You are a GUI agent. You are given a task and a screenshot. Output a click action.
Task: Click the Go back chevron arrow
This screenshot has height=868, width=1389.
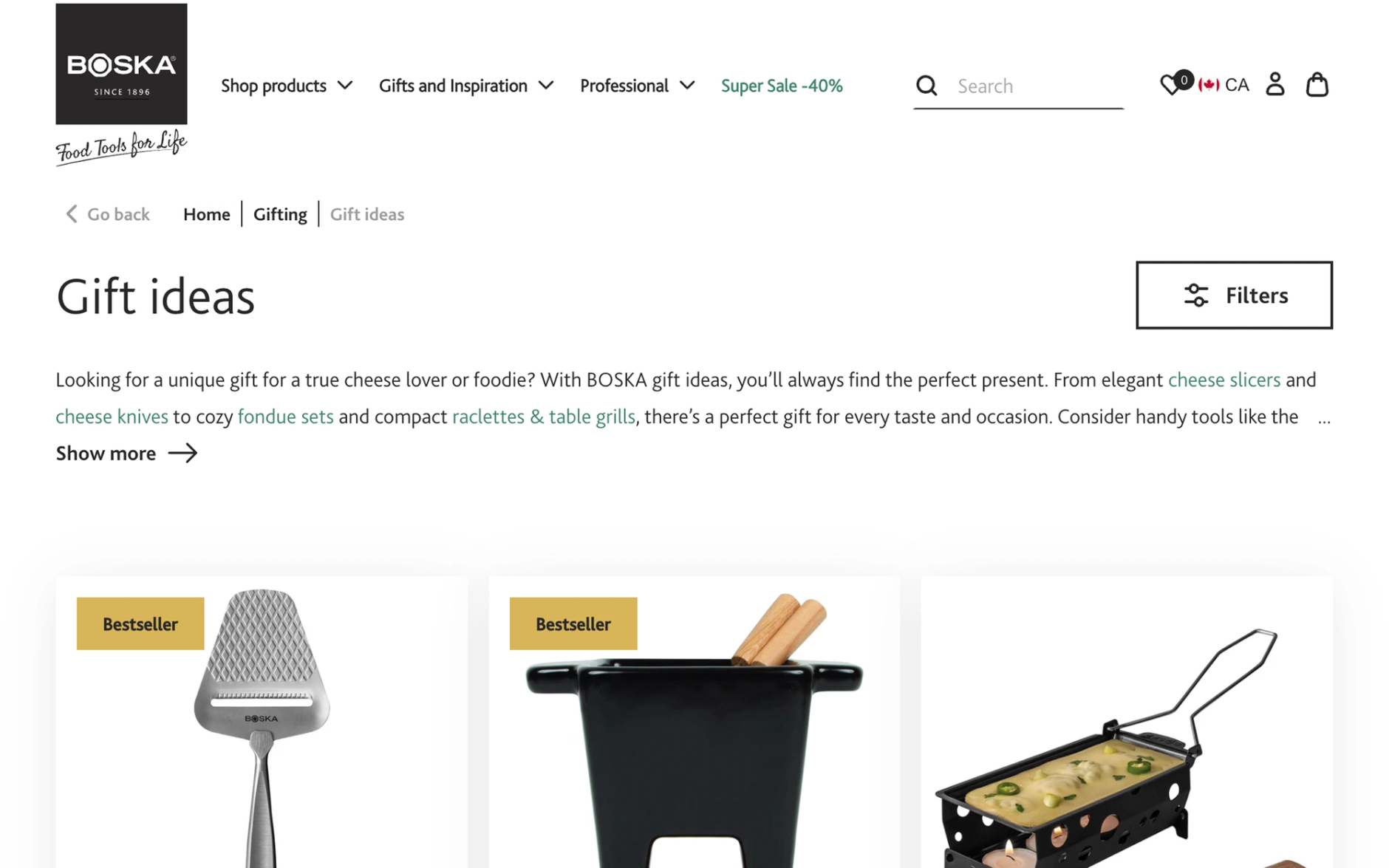click(x=72, y=213)
